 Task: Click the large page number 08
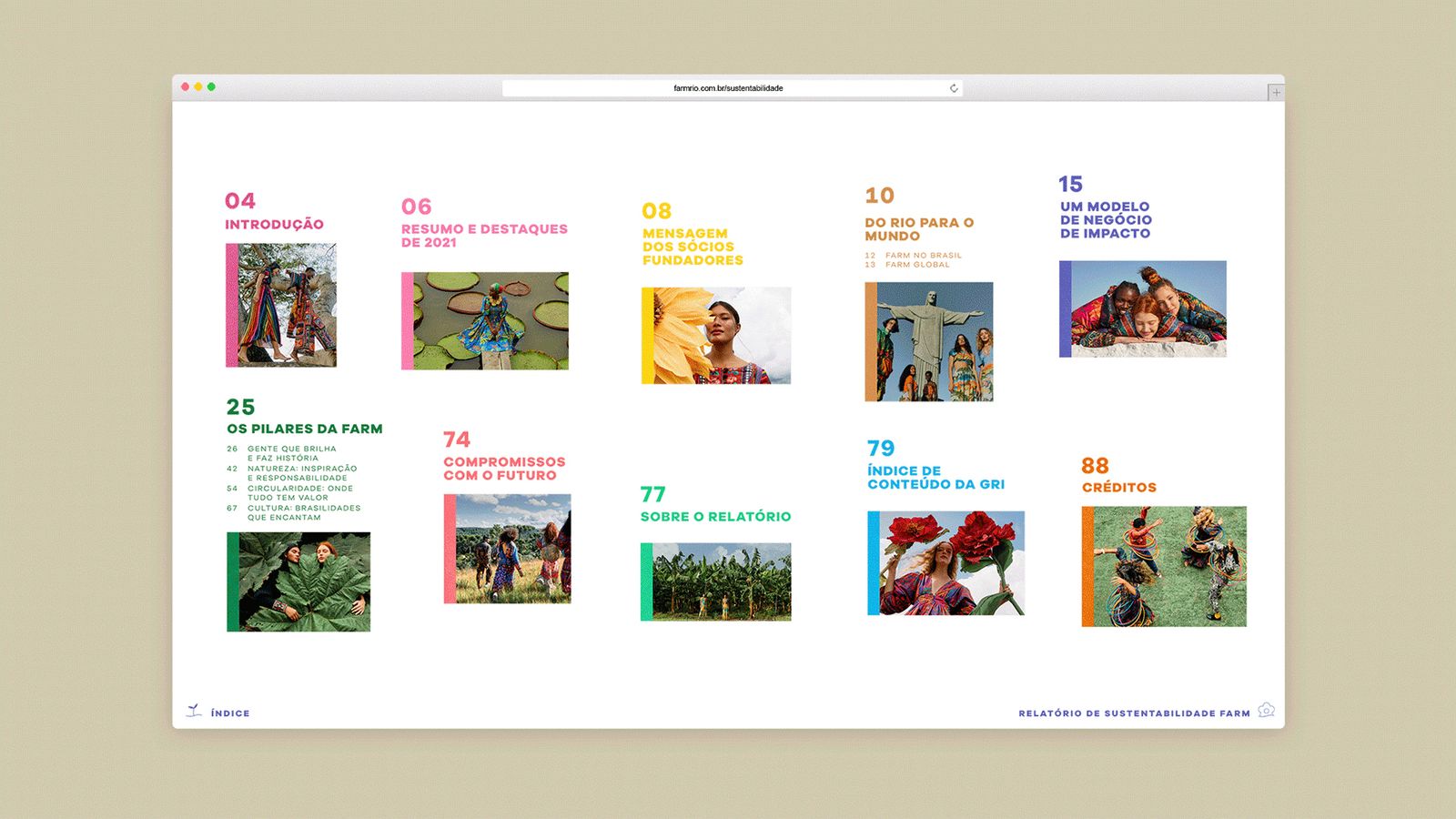tap(657, 211)
